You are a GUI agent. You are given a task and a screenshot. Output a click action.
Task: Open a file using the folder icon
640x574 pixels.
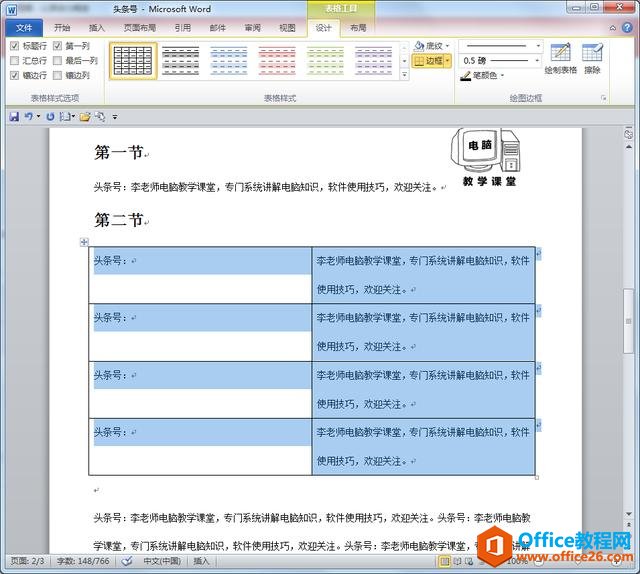coord(85,117)
